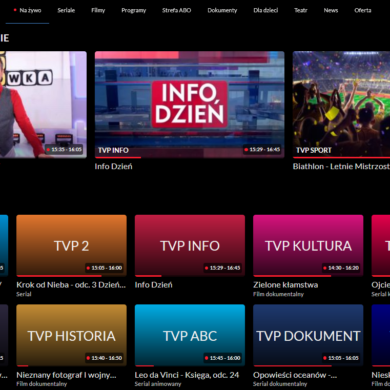
Task: Click Serial animowany label under Leo da Vinci
Action: coord(158,384)
